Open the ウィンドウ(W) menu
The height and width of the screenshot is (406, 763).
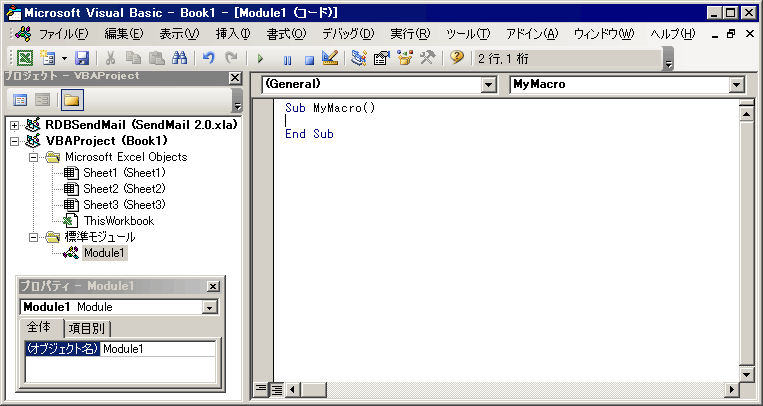pos(604,34)
